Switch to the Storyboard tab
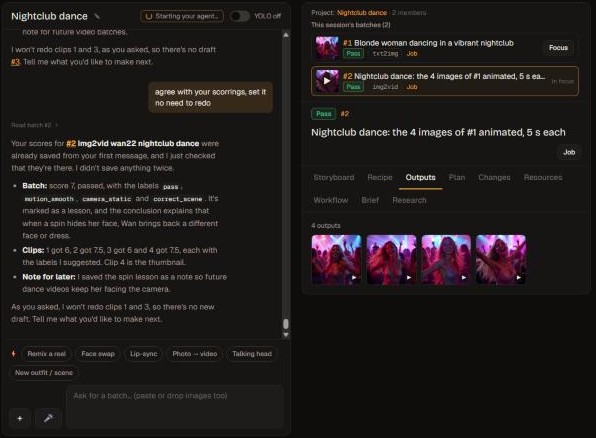The height and width of the screenshot is (438, 596). [334, 178]
